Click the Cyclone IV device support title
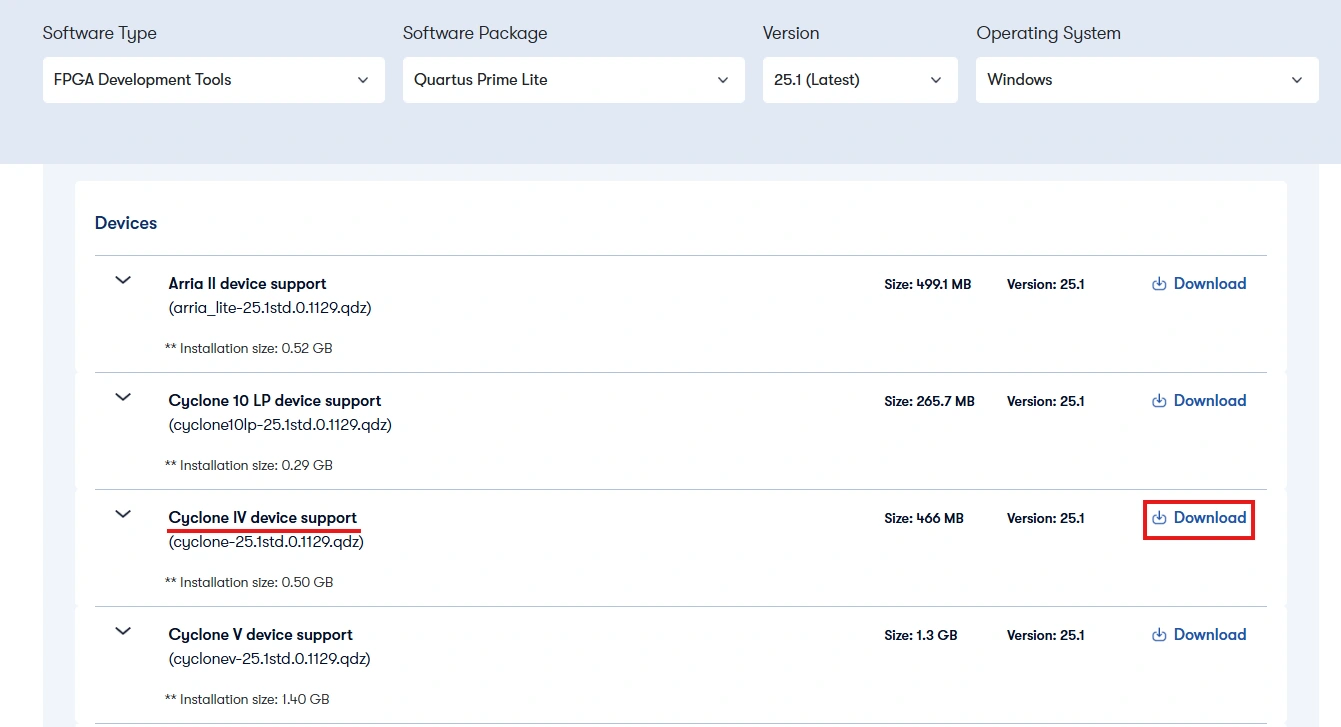Image resolution: width=1341 pixels, height=727 pixels. click(262, 518)
